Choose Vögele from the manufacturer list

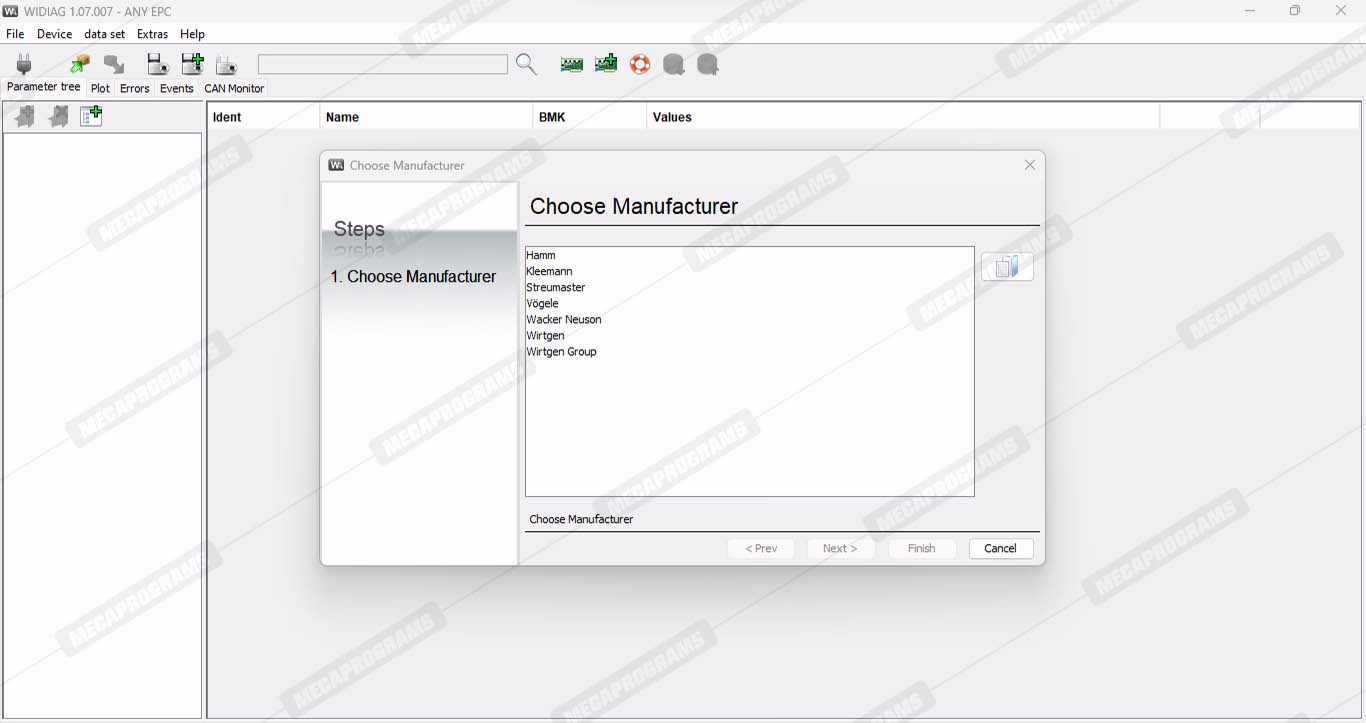coord(542,304)
